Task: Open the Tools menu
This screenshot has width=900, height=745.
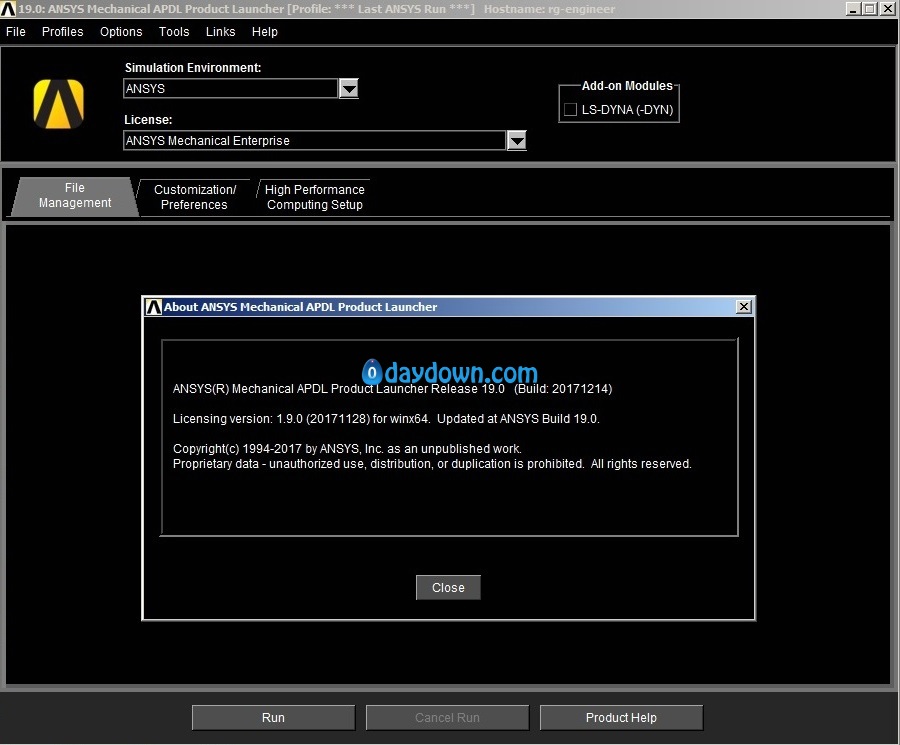Action: [174, 32]
